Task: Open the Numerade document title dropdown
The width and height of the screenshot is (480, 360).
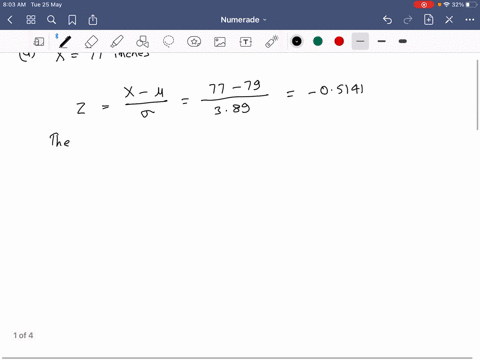Action: point(243,20)
